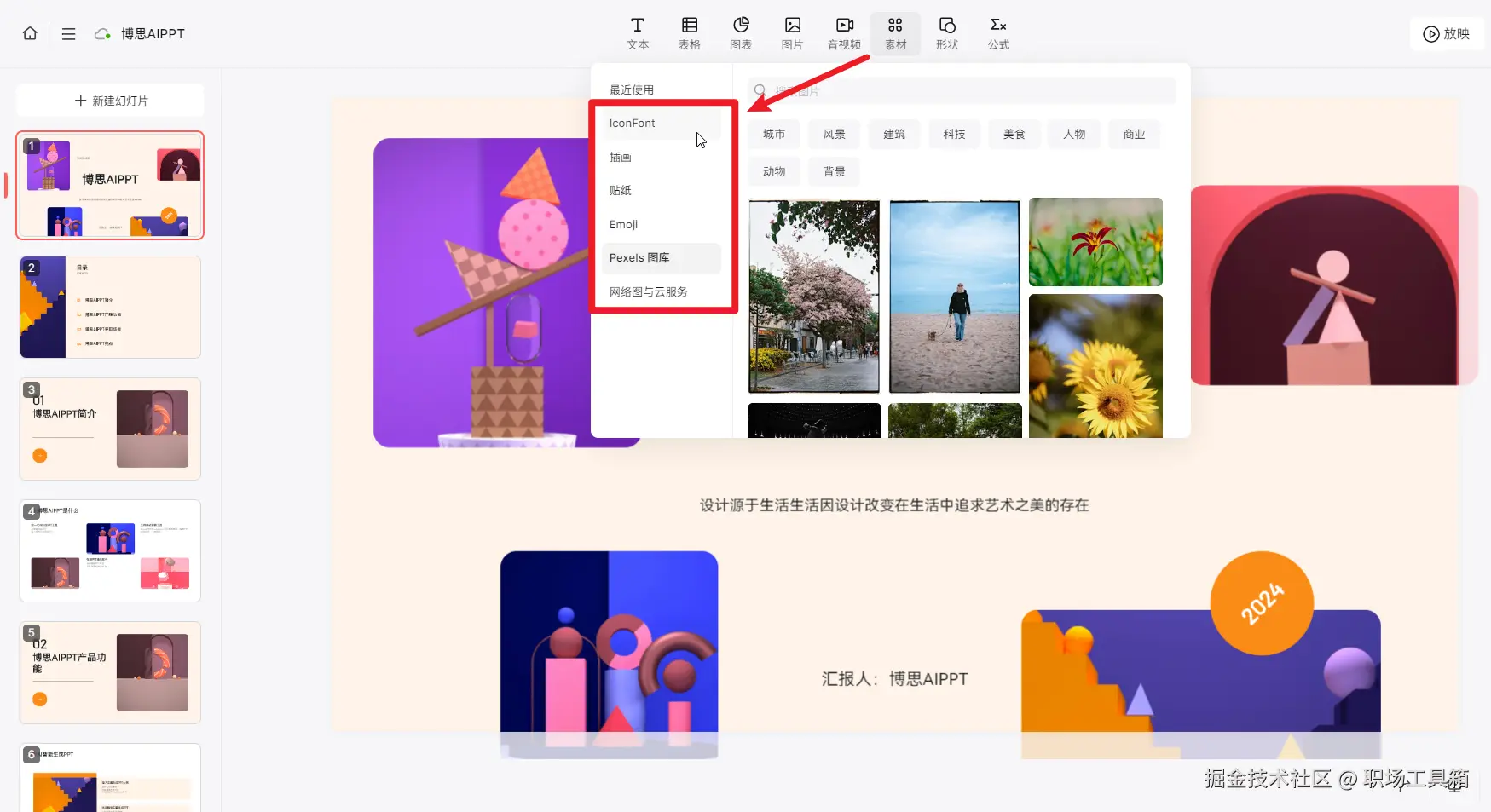
Task: Insert the cherry blossom street photo
Action: pyautogui.click(x=814, y=296)
